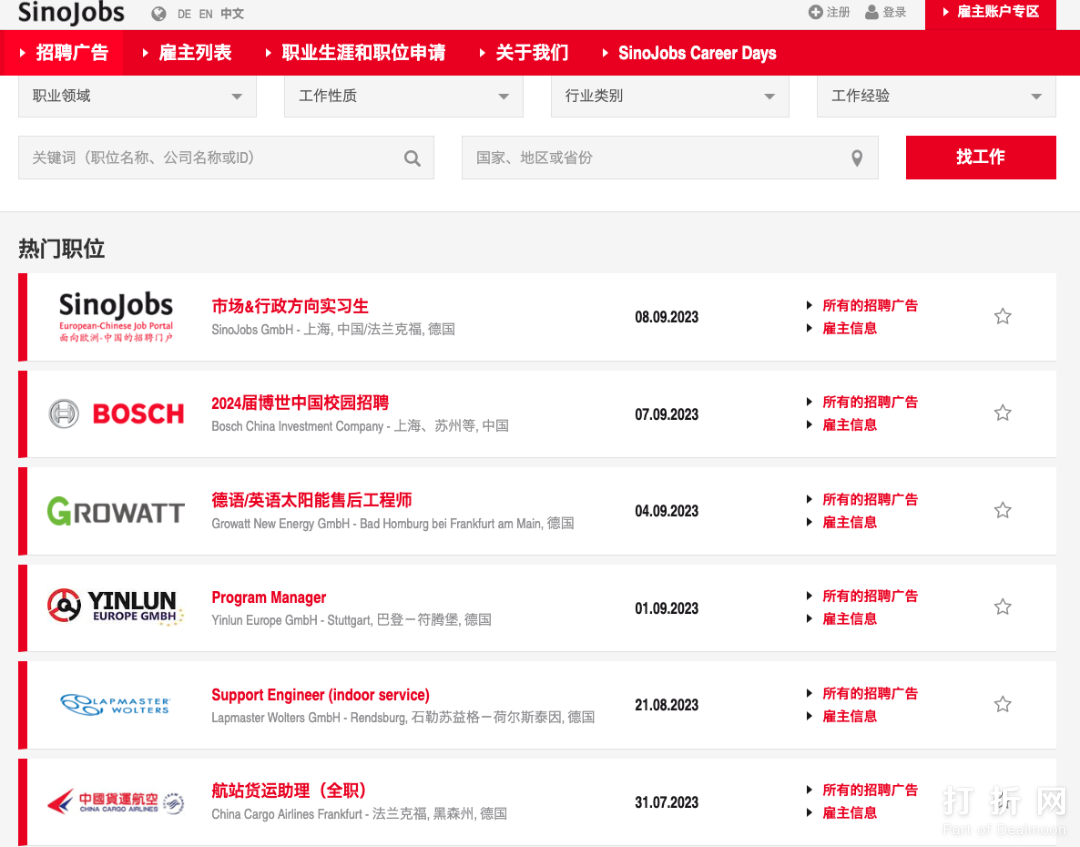Screen dimensions: 1080x847
Task: Click the location pin icon
Action: [x=856, y=158]
